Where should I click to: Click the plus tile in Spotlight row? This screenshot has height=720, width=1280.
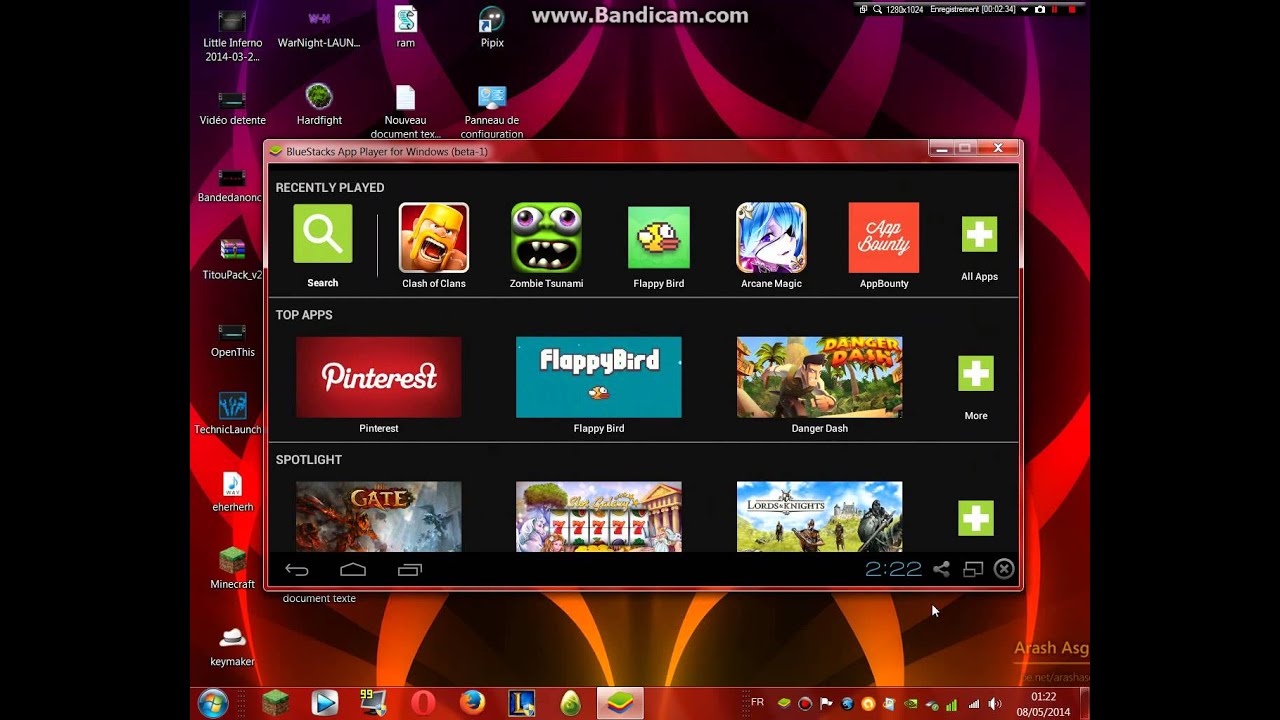pyautogui.click(x=976, y=518)
